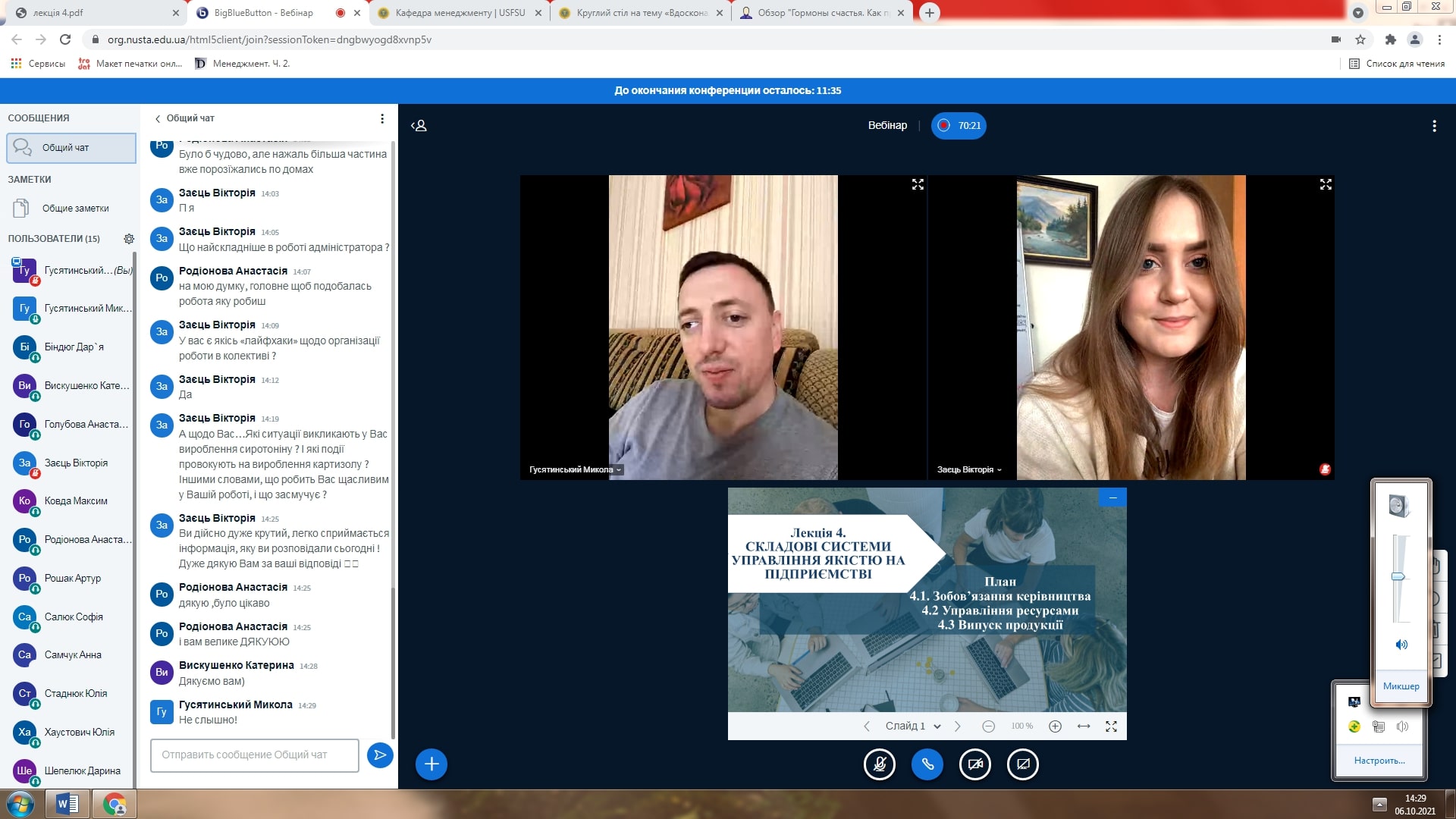Select user Вискушенко Катерина in the list
The image size is (1456, 819).
pos(71,386)
